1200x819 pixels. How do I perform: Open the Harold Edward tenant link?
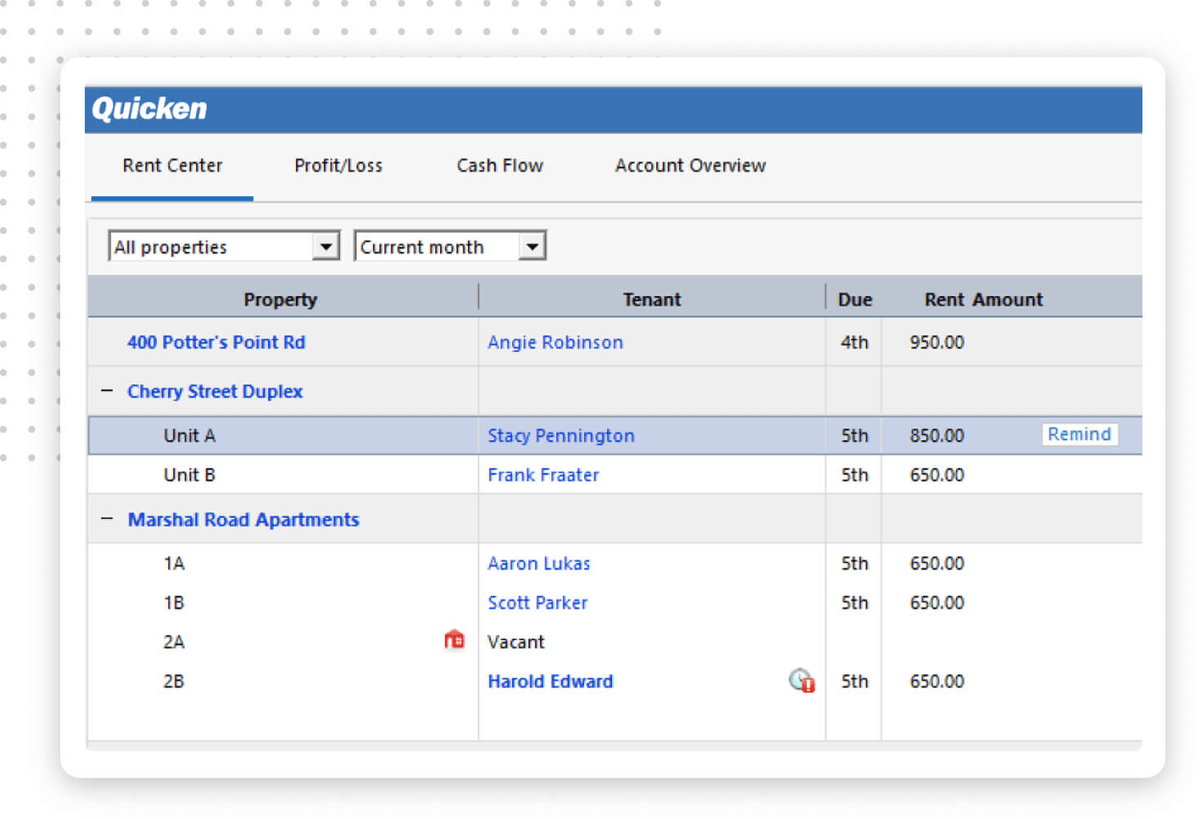pos(550,681)
